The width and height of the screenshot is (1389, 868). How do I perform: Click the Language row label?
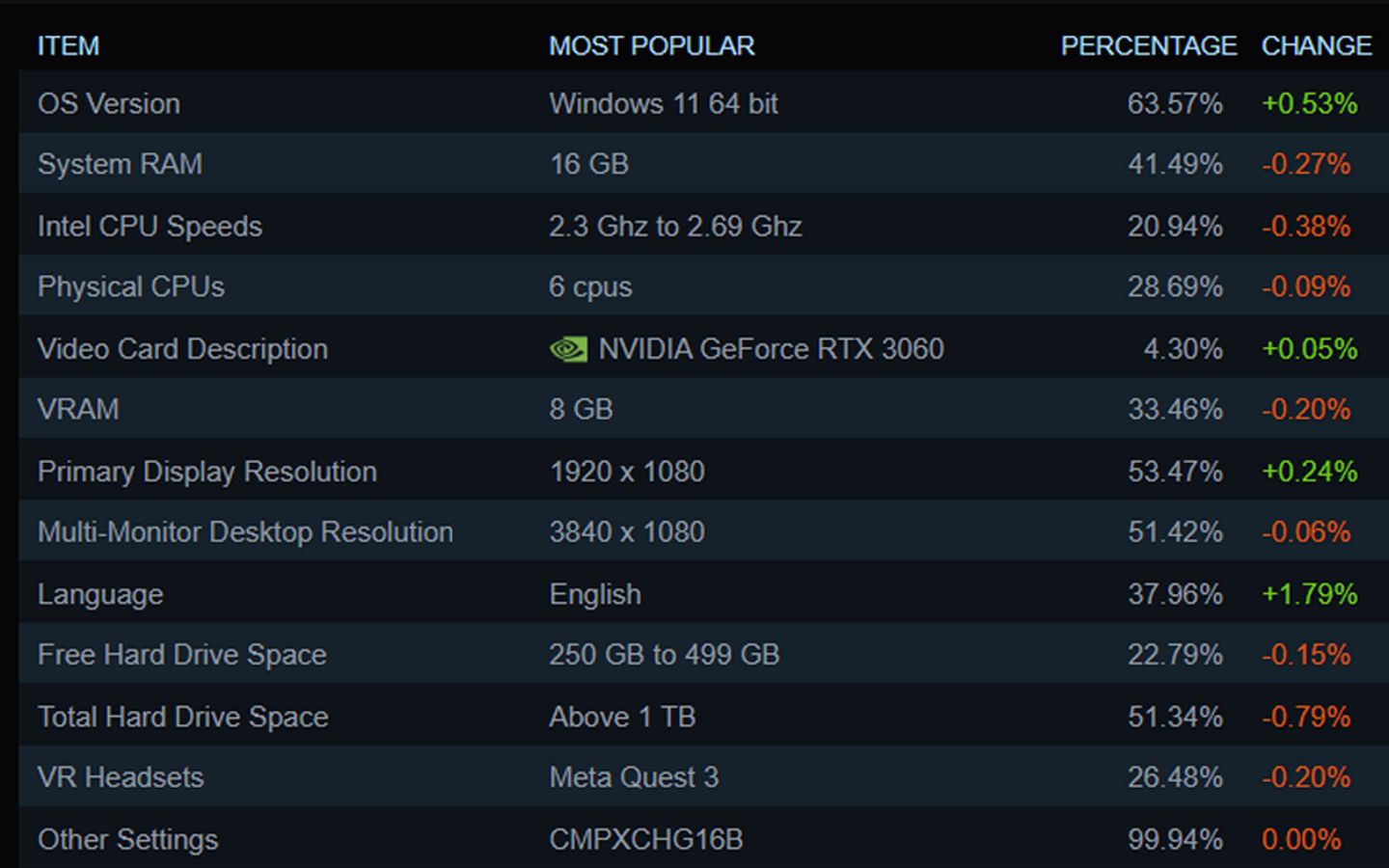[x=100, y=594]
